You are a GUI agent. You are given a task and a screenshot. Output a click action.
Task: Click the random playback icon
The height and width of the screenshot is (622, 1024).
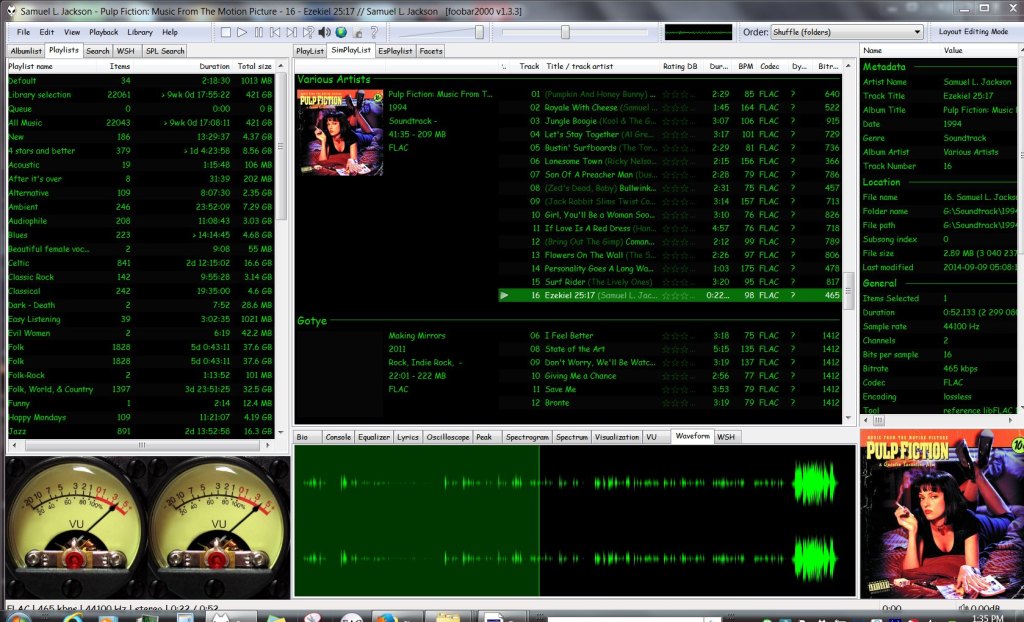[x=307, y=32]
